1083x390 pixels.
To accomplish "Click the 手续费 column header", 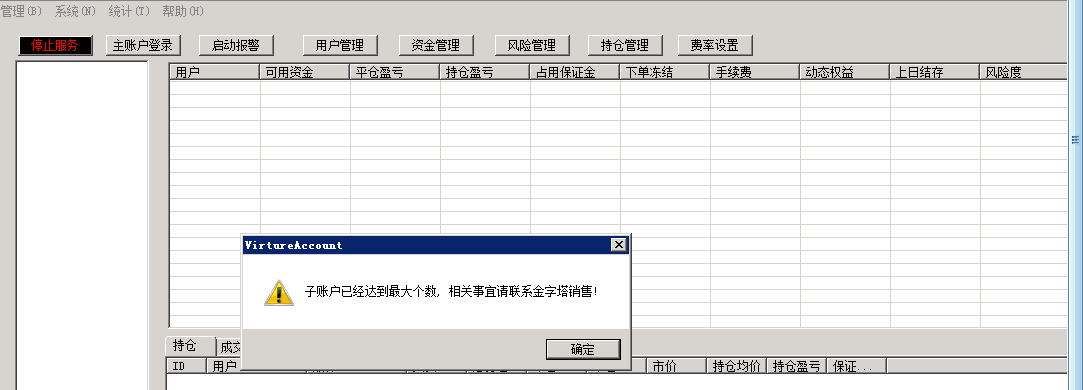I will 754,72.
